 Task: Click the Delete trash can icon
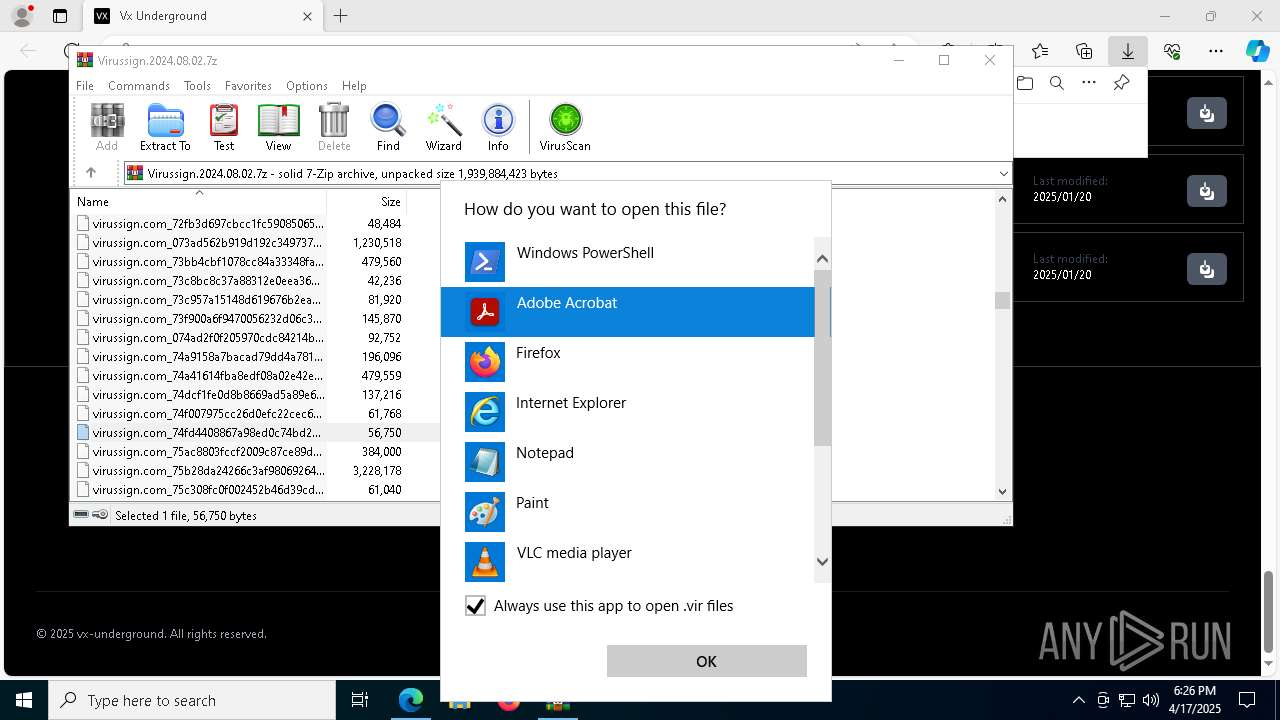click(334, 127)
